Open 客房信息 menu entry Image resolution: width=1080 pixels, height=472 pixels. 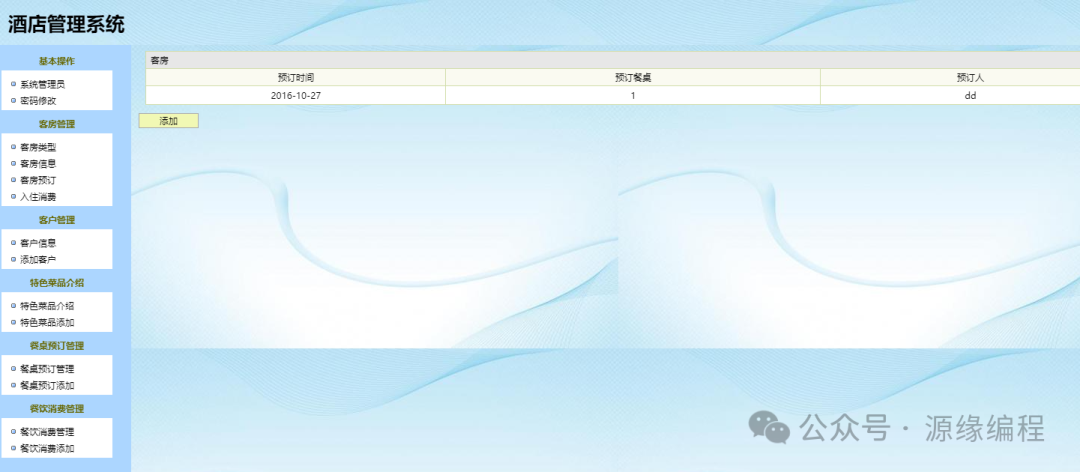38,164
